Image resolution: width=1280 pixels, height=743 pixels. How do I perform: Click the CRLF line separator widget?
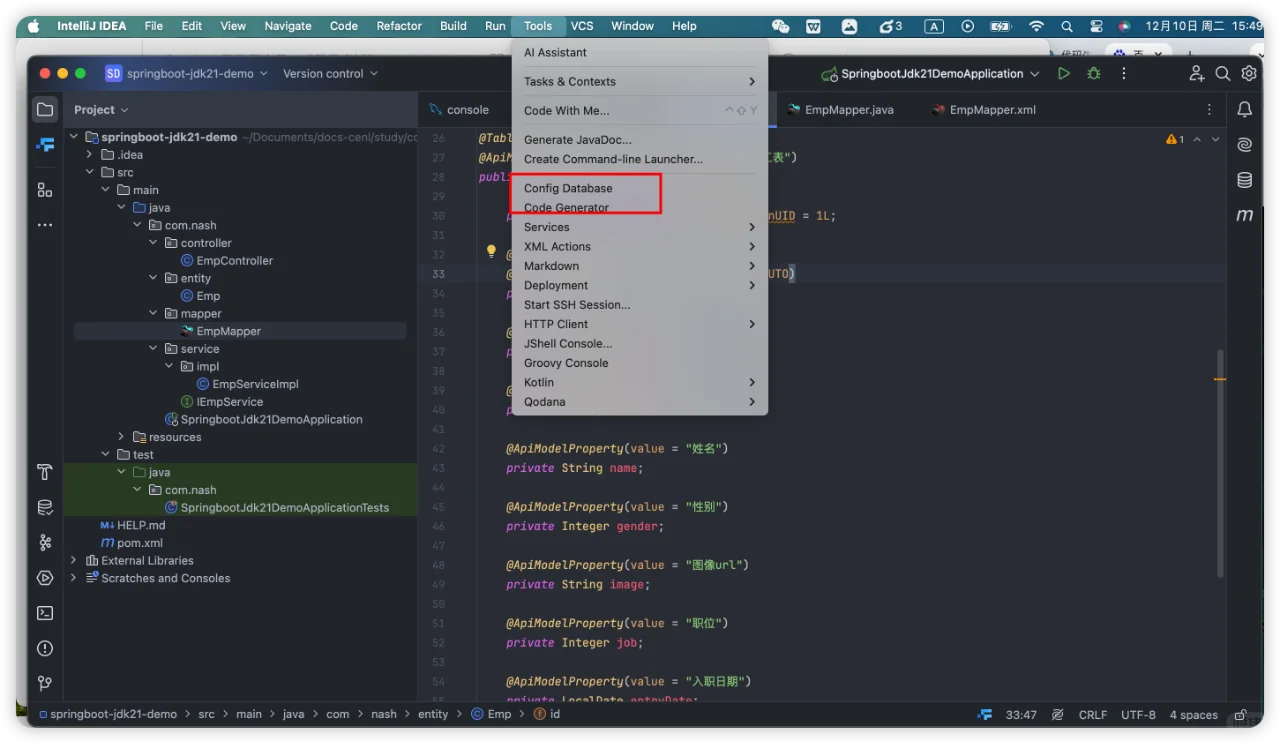point(1093,715)
